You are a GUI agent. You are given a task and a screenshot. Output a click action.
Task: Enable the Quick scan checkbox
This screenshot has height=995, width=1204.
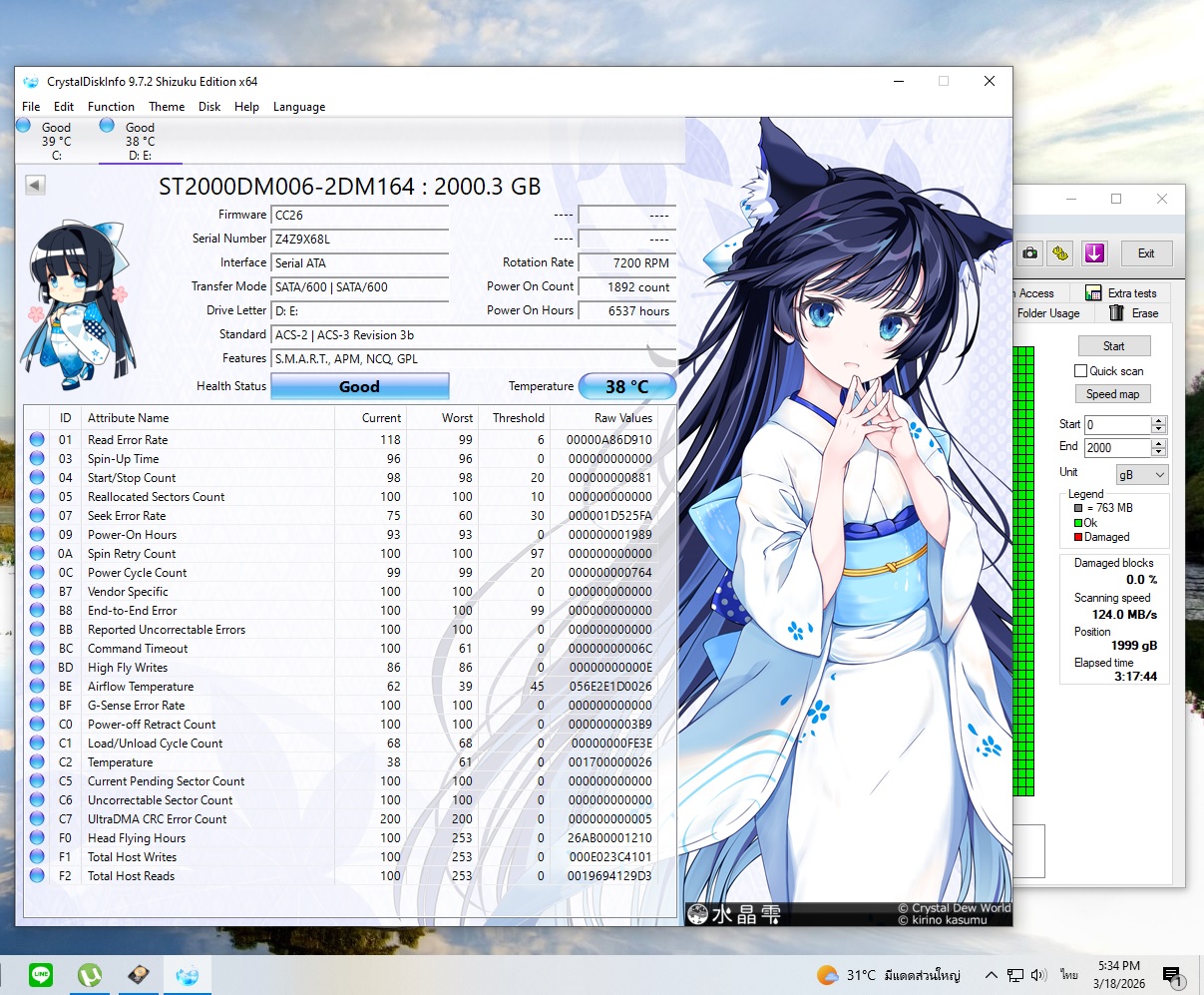[x=1080, y=370]
